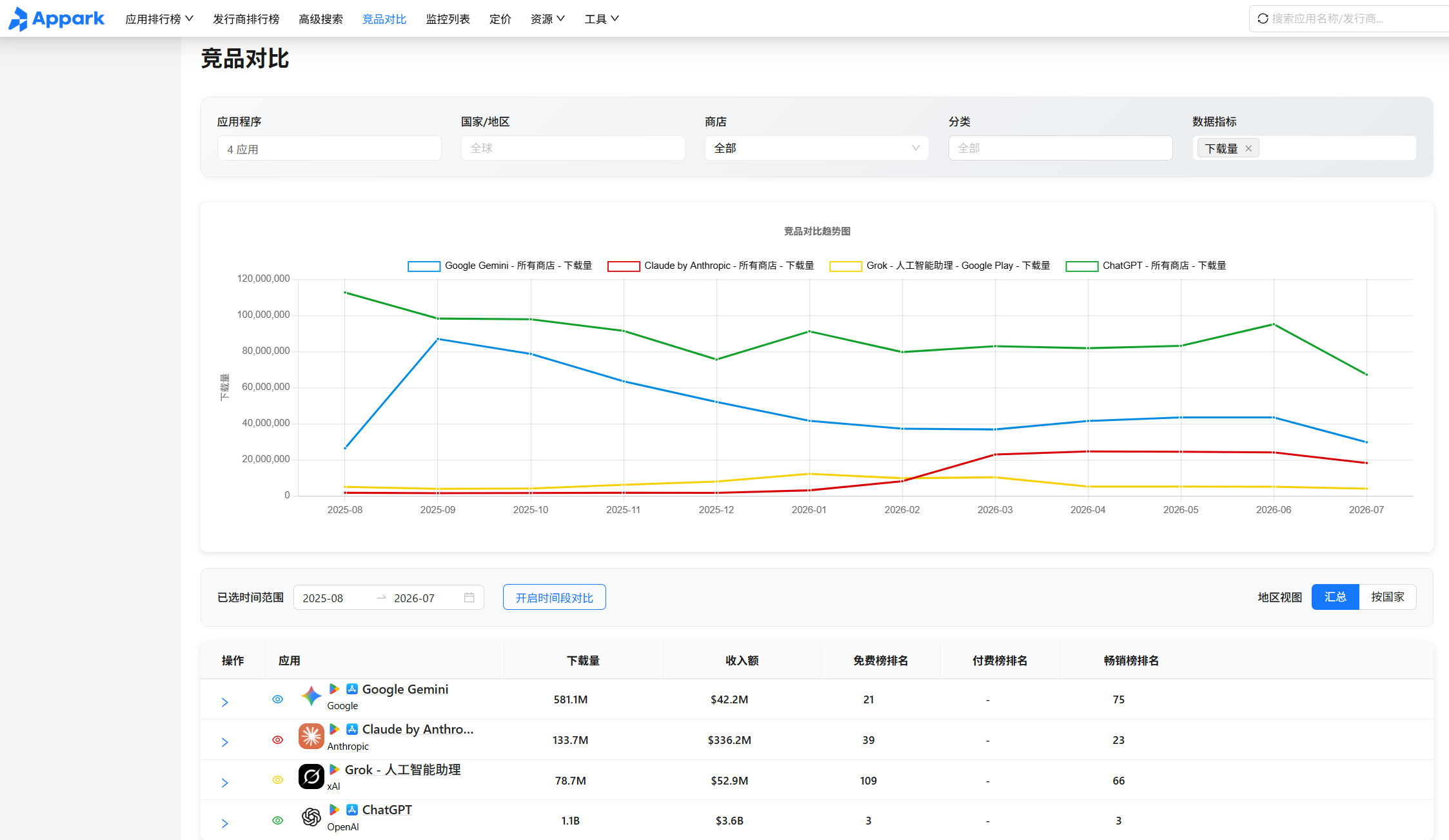Click App Store icon beside Claude
The width and height of the screenshot is (1449, 840).
(352, 728)
